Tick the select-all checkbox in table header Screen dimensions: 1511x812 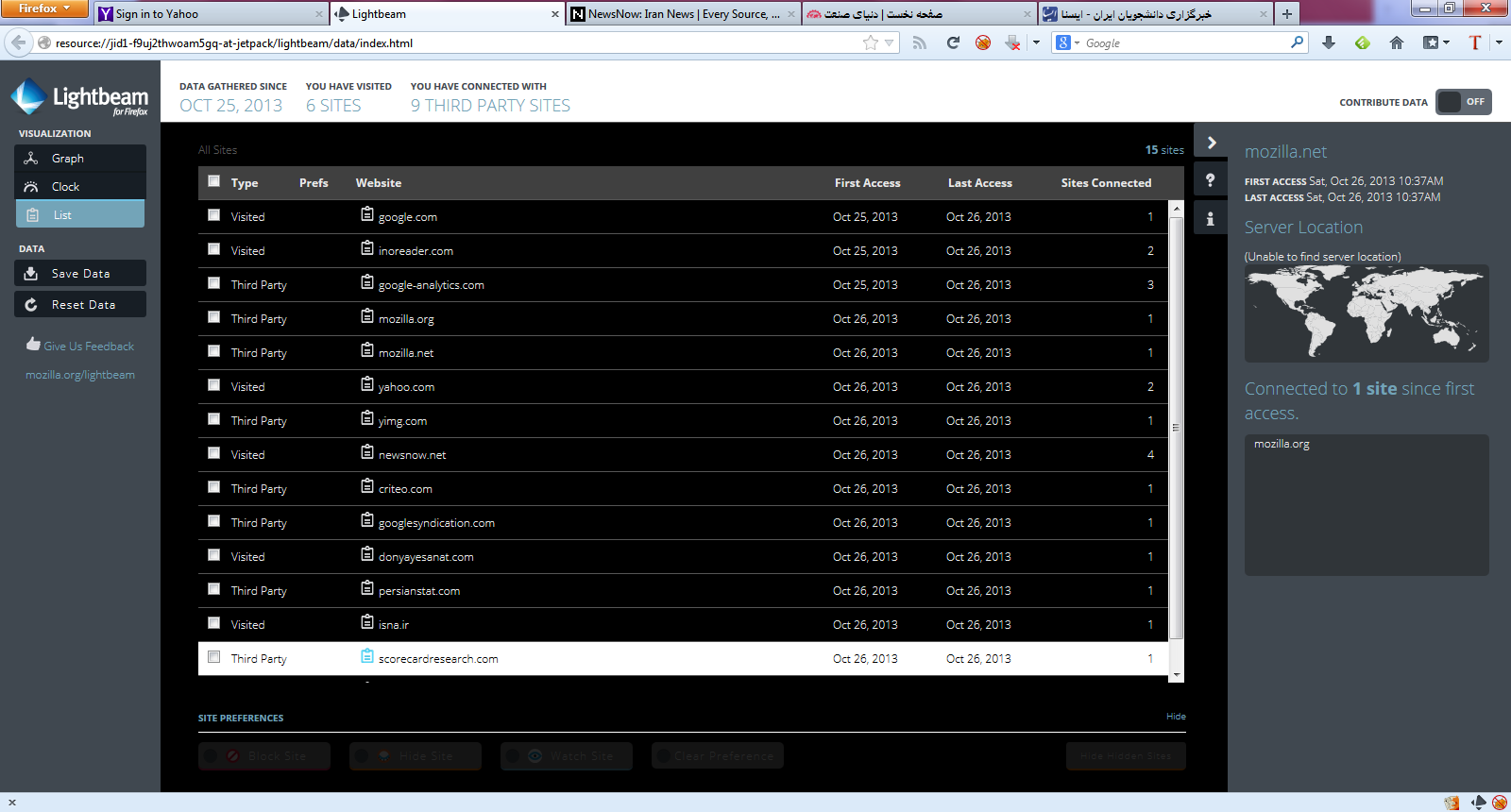click(214, 181)
